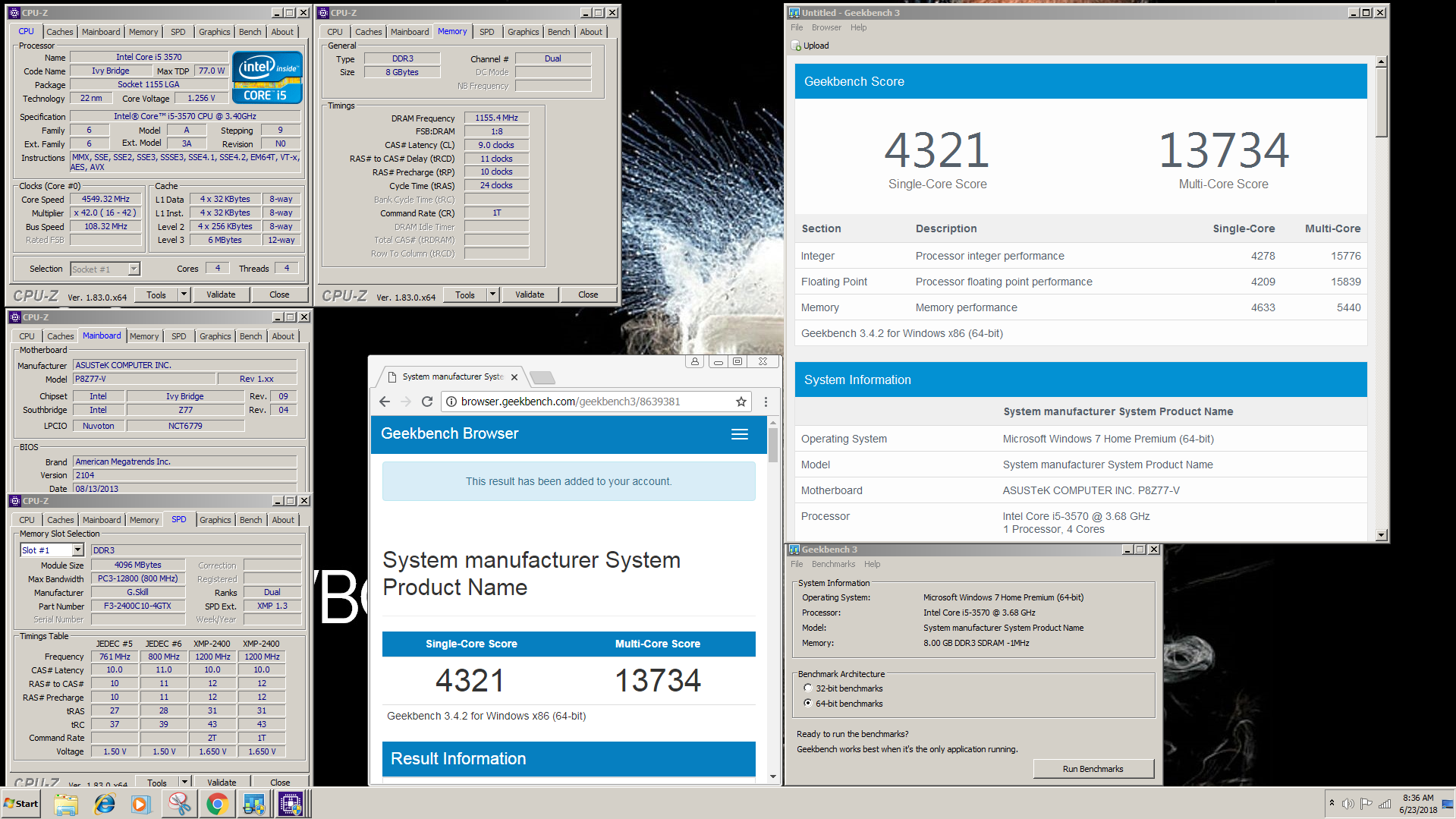This screenshot has width=1456, height=819.
Task: Click the Action Center flag icon
Action: [1366, 804]
